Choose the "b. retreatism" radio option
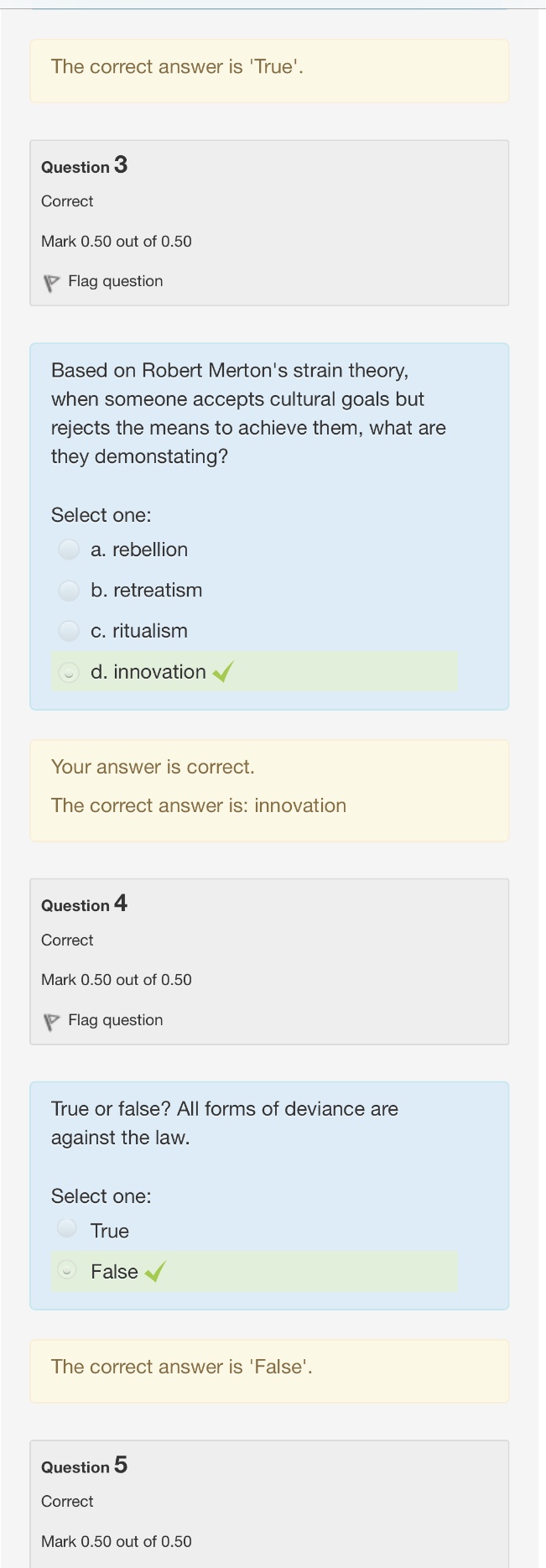The width and height of the screenshot is (546, 1568). tap(69, 591)
